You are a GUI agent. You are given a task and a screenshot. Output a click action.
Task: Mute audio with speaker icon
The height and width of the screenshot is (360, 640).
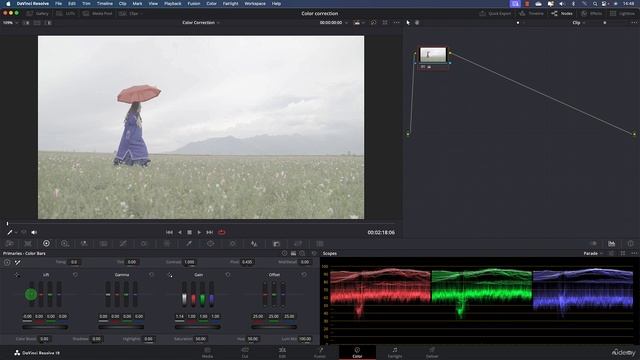34,232
